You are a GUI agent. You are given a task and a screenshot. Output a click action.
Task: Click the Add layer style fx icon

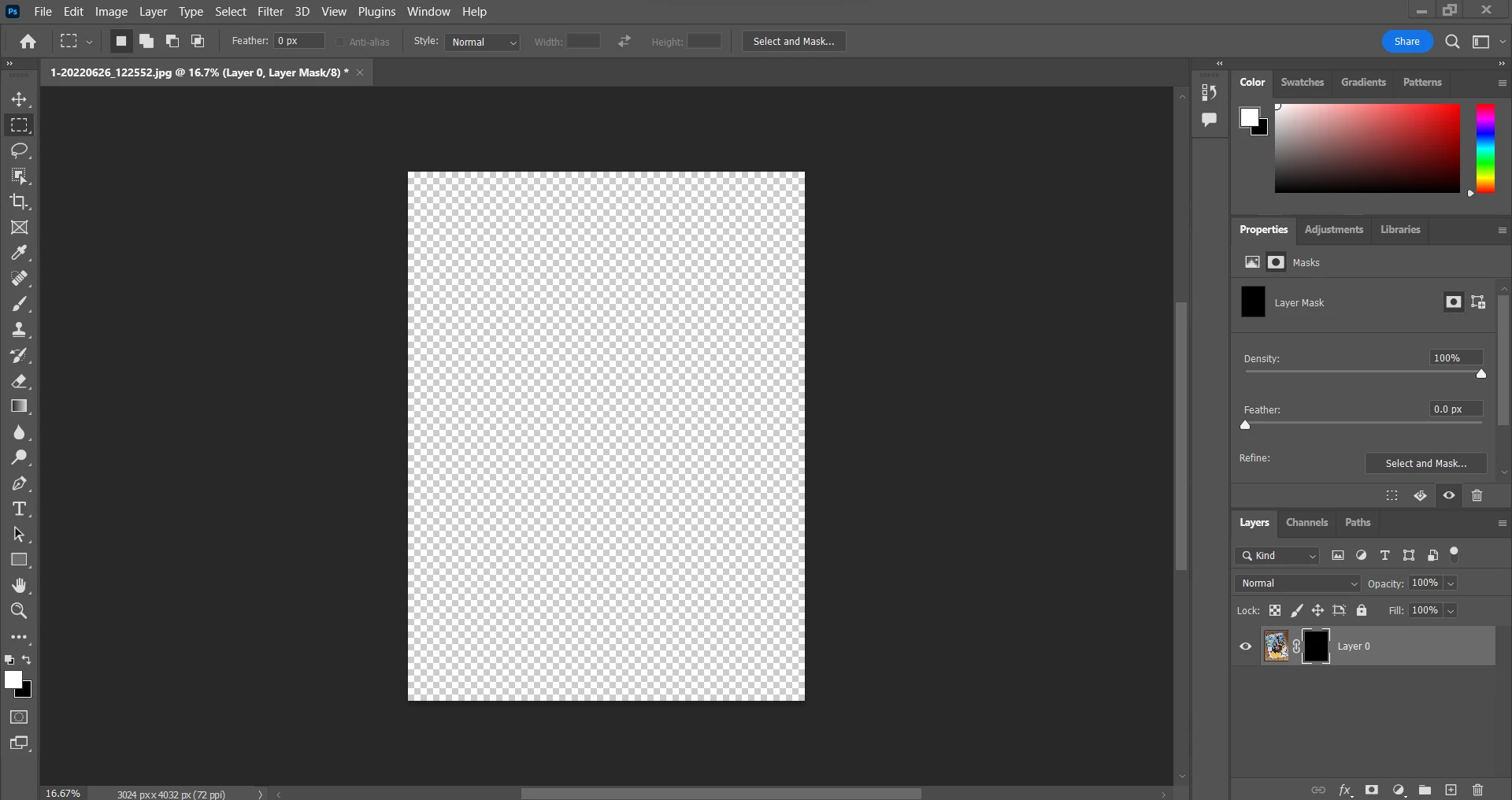click(x=1346, y=790)
